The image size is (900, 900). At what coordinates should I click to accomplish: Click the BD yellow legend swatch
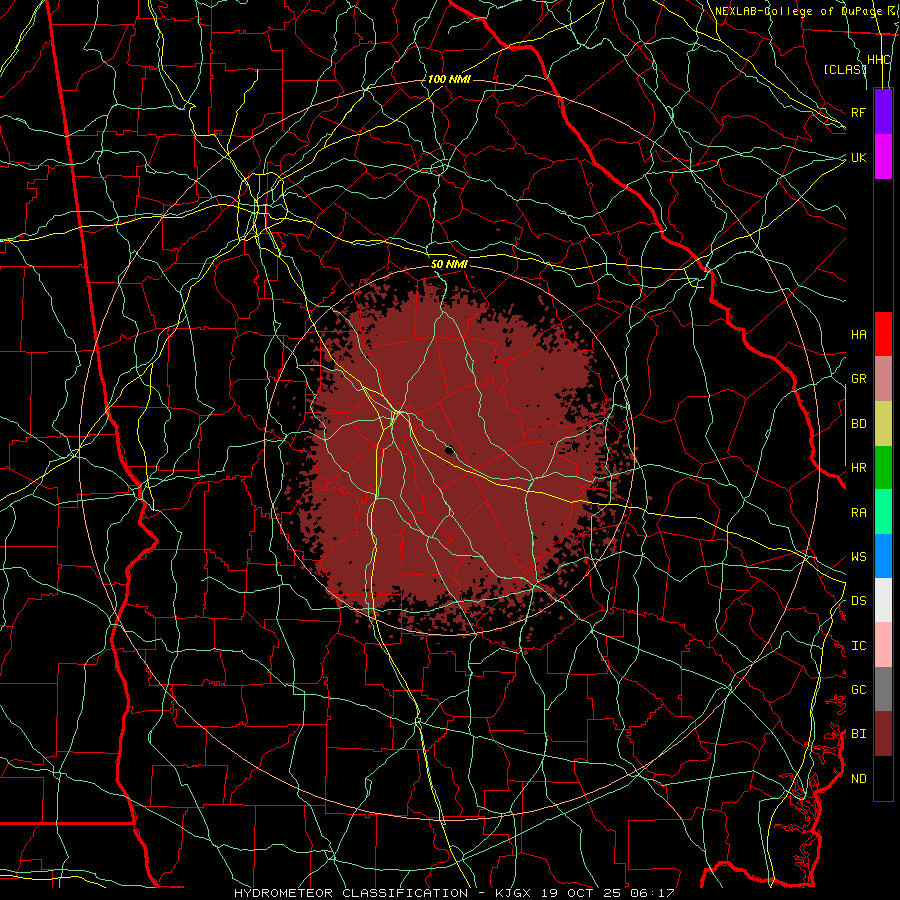(883, 424)
